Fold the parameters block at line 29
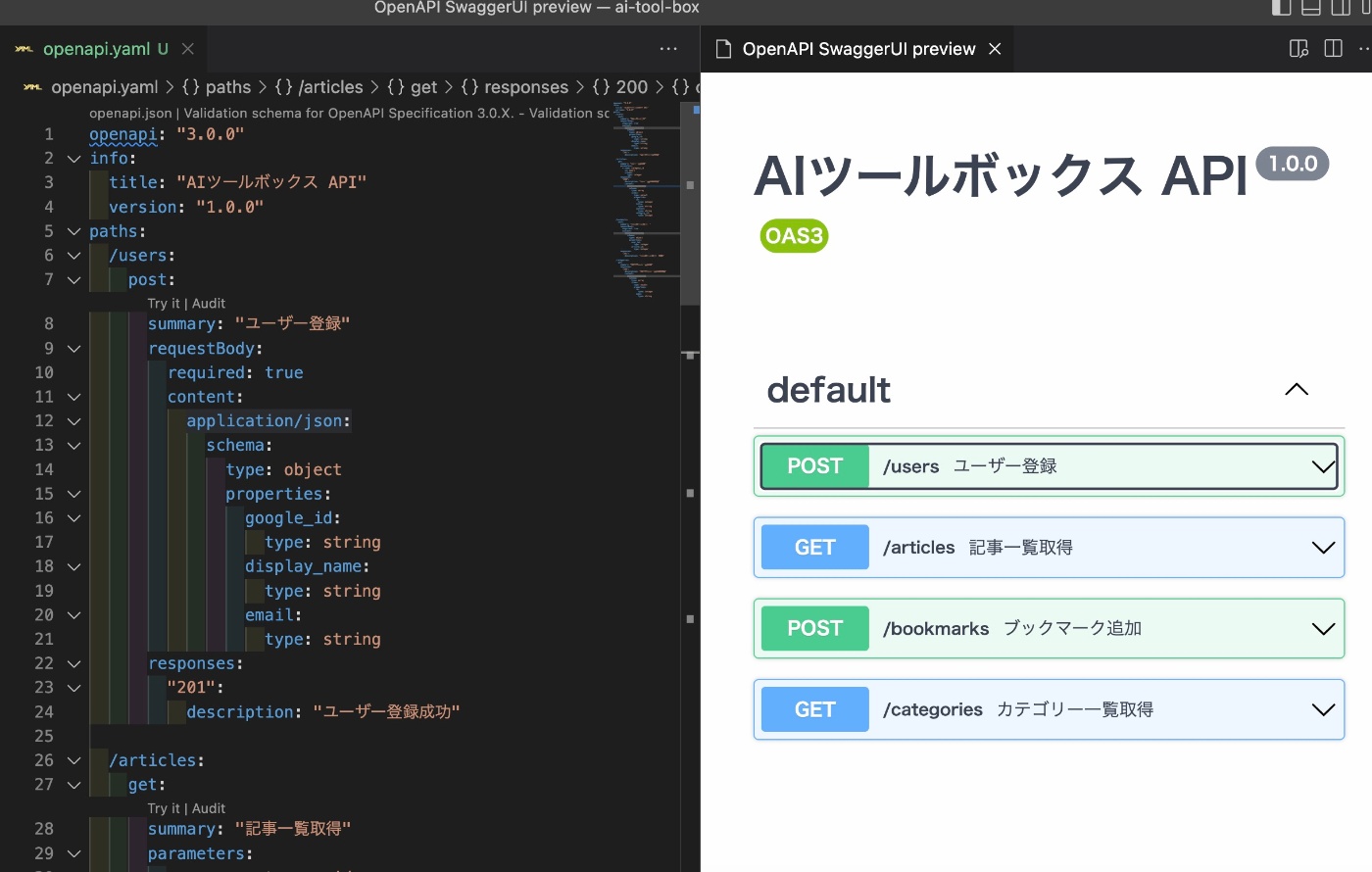Image resolution: width=1372 pixels, height=872 pixels. pyautogui.click(x=73, y=853)
